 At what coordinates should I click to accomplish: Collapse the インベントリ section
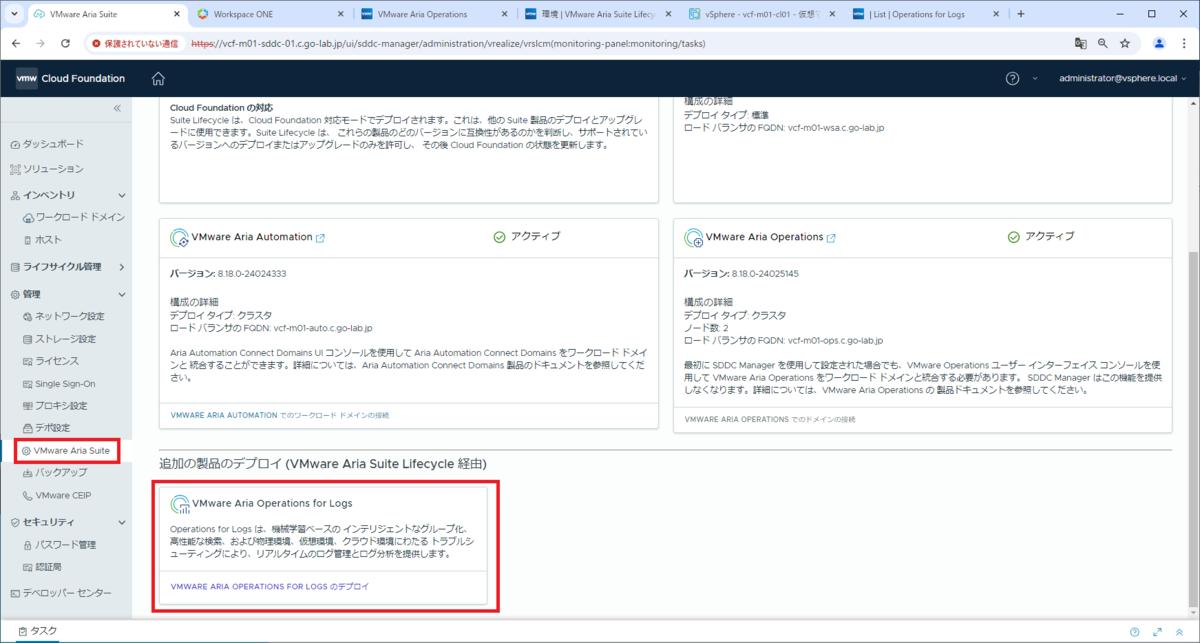coord(122,195)
